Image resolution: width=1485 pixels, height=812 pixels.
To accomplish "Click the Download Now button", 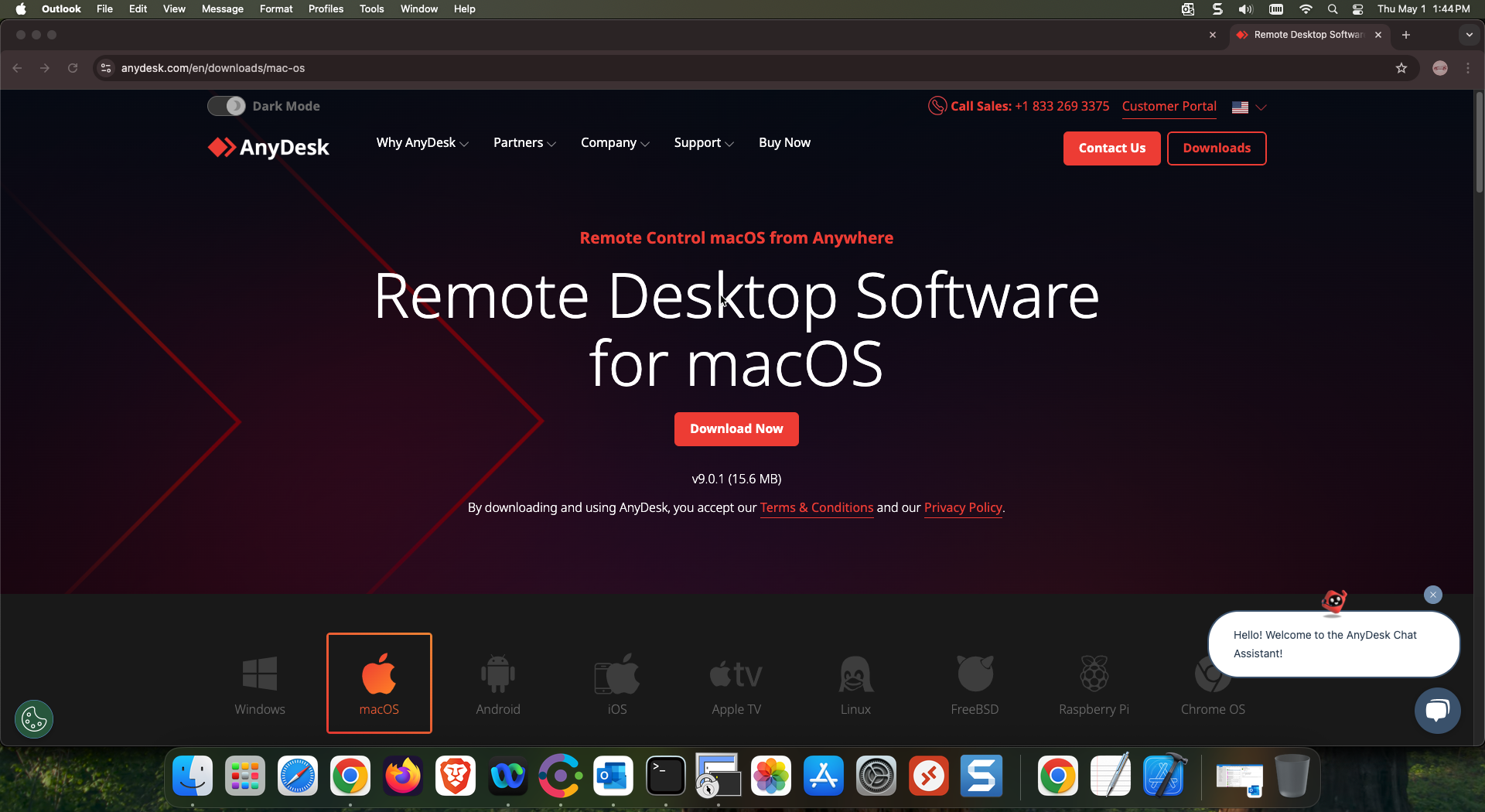I will 736,429.
